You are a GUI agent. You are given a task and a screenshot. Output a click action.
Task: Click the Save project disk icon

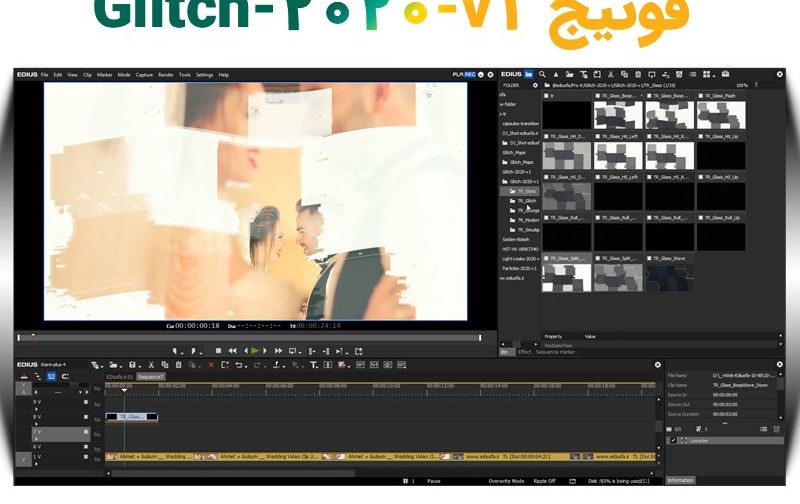(x=132, y=365)
